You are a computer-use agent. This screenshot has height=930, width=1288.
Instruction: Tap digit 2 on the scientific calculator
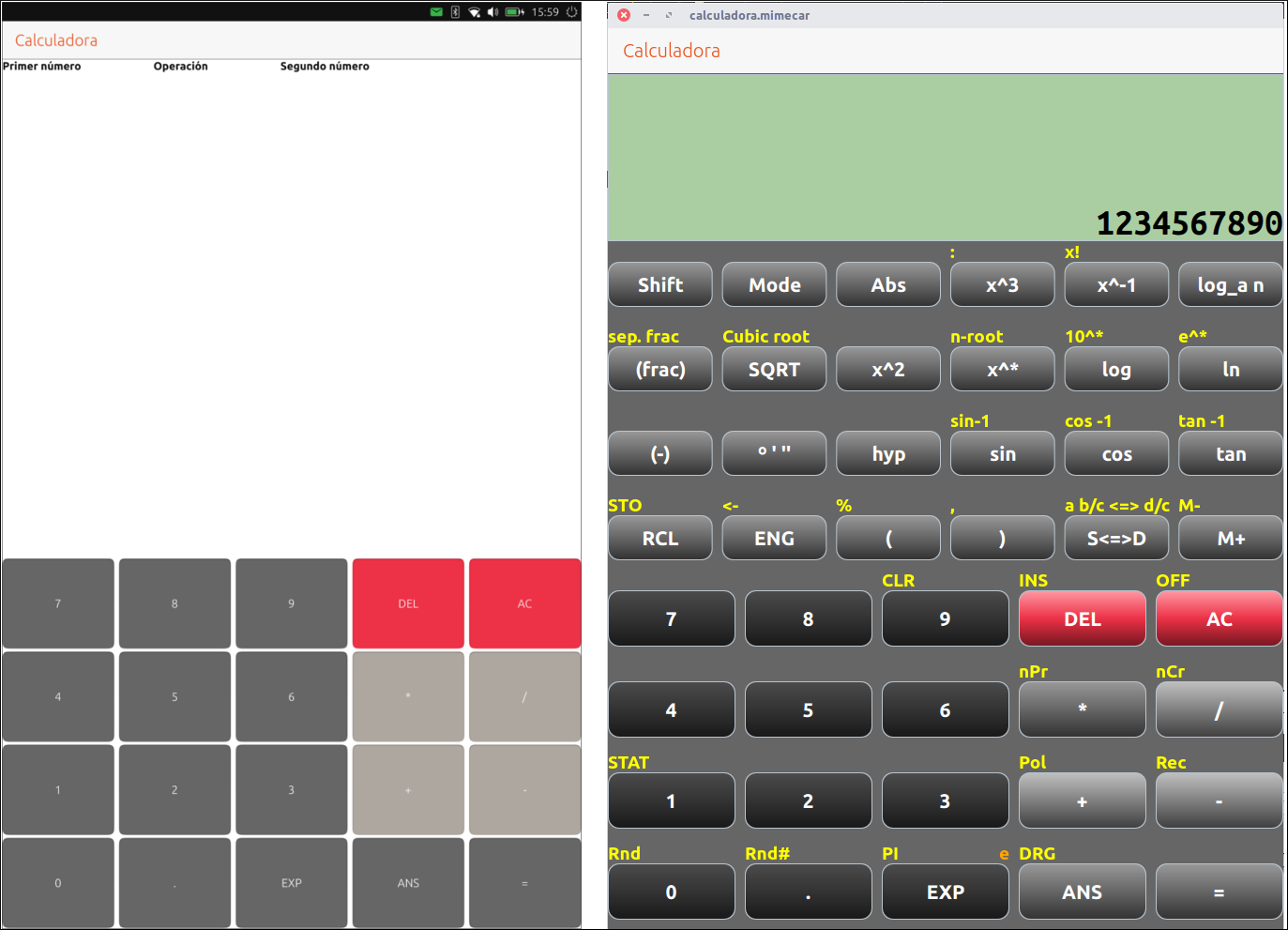click(809, 800)
